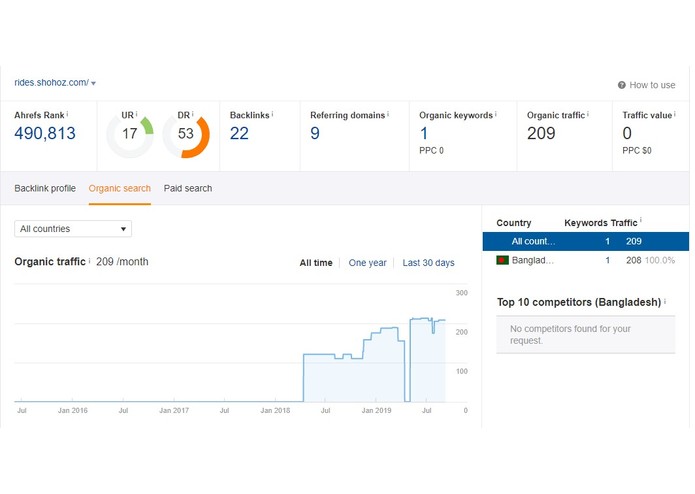The height and width of the screenshot is (494, 695).
Task: Click the Organic keywords info icon
Action: tap(496, 114)
